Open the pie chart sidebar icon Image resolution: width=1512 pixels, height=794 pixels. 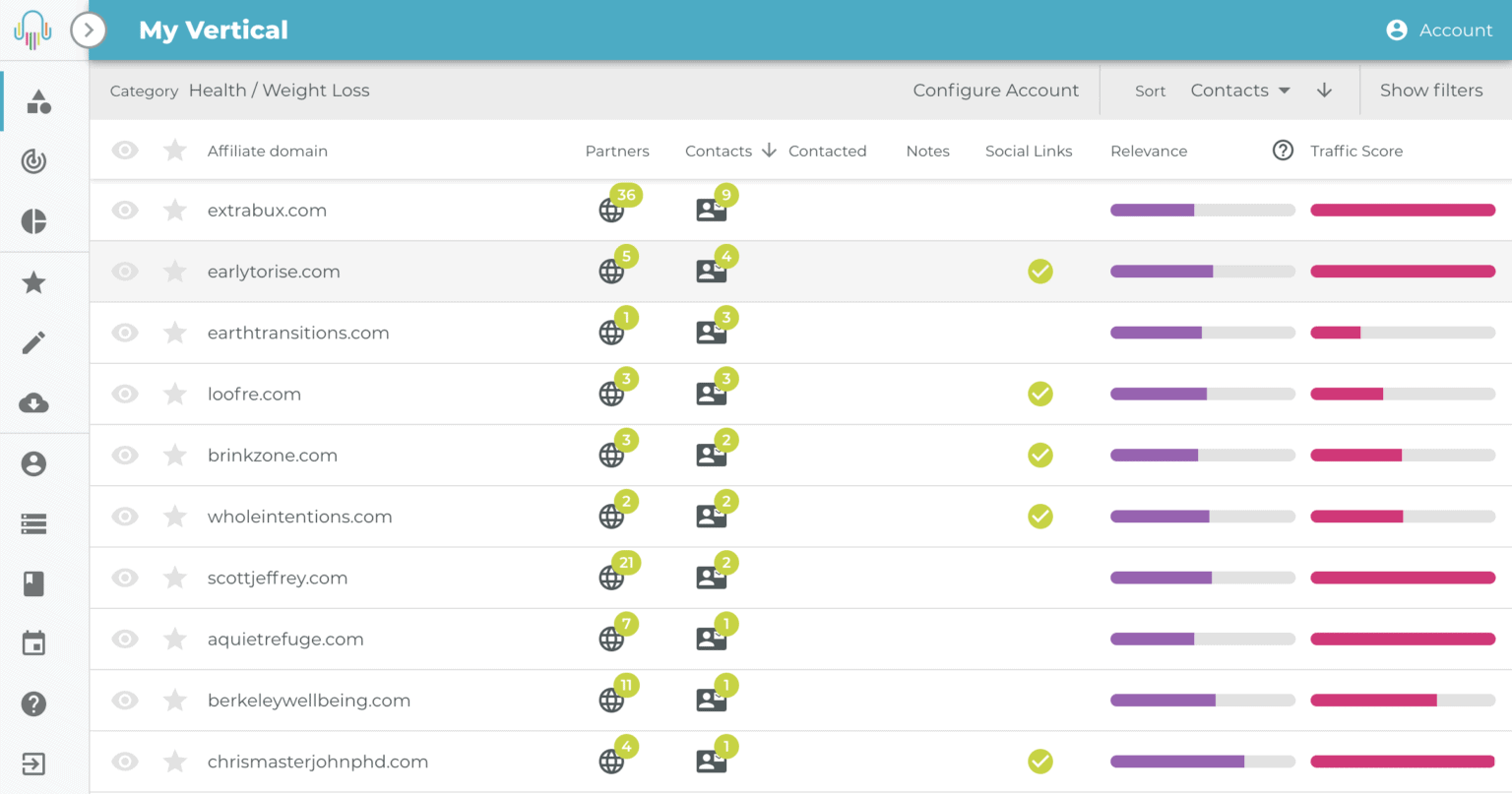click(33, 221)
